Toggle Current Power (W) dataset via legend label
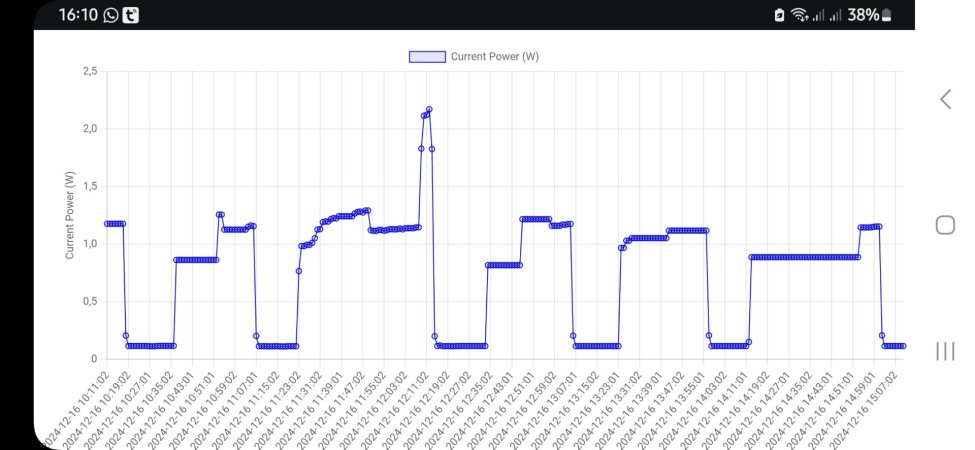The width and height of the screenshot is (975, 450). (x=495, y=56)
